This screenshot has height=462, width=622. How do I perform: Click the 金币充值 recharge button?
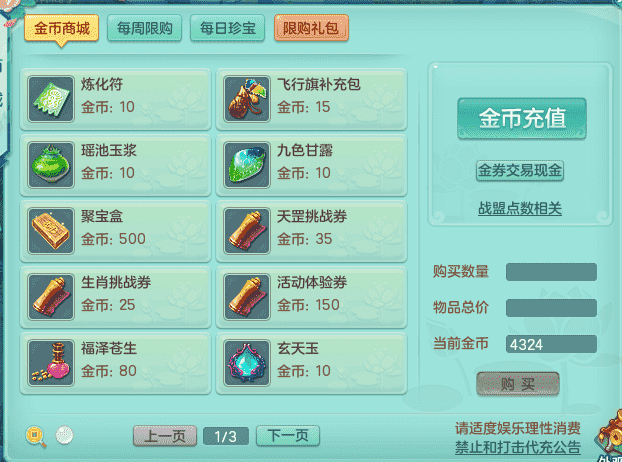coord(522,119)
